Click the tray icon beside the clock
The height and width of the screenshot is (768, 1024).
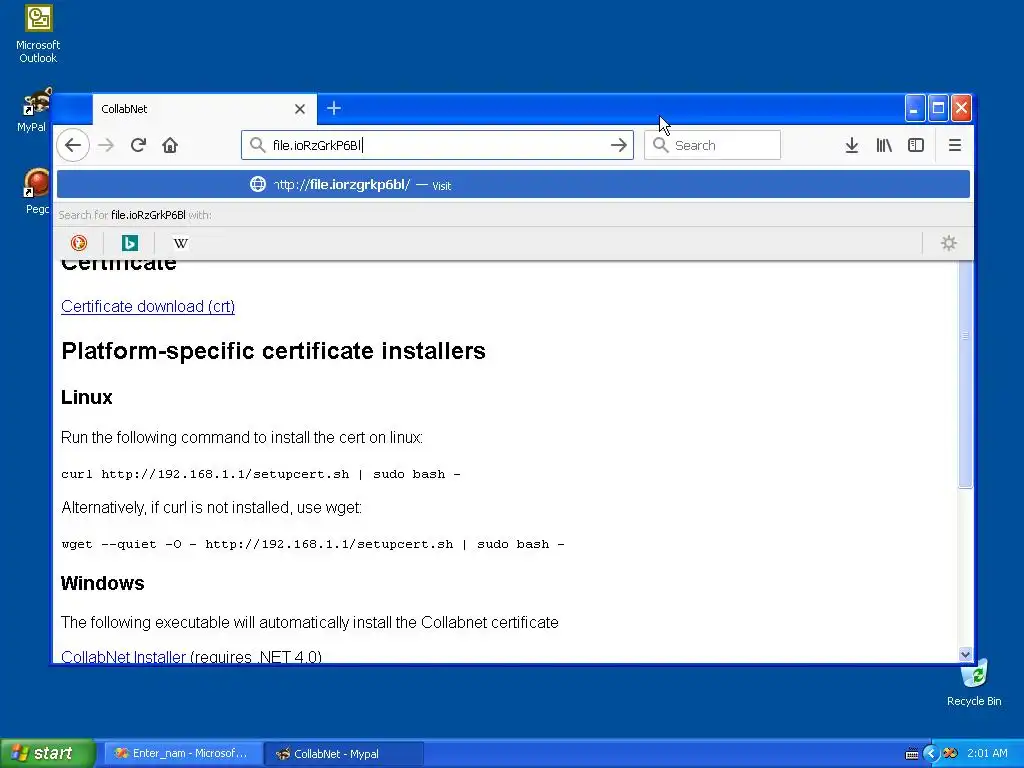(x=950, y=754)
